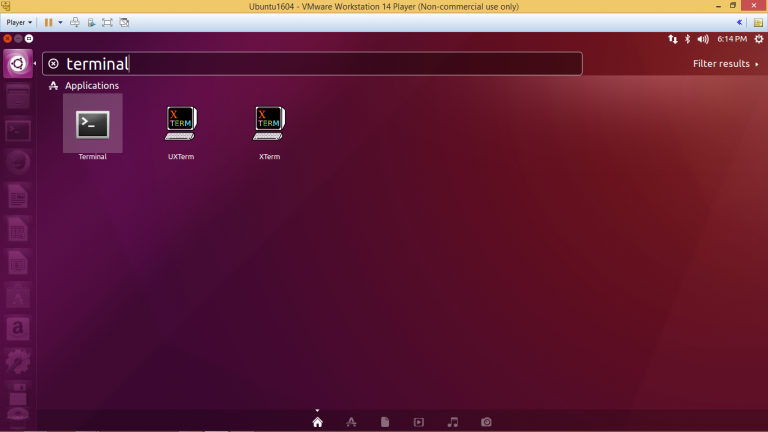Open System Settings from the launcher
Image resolution: width=768 pixels, height=432 pixels.
18,362
